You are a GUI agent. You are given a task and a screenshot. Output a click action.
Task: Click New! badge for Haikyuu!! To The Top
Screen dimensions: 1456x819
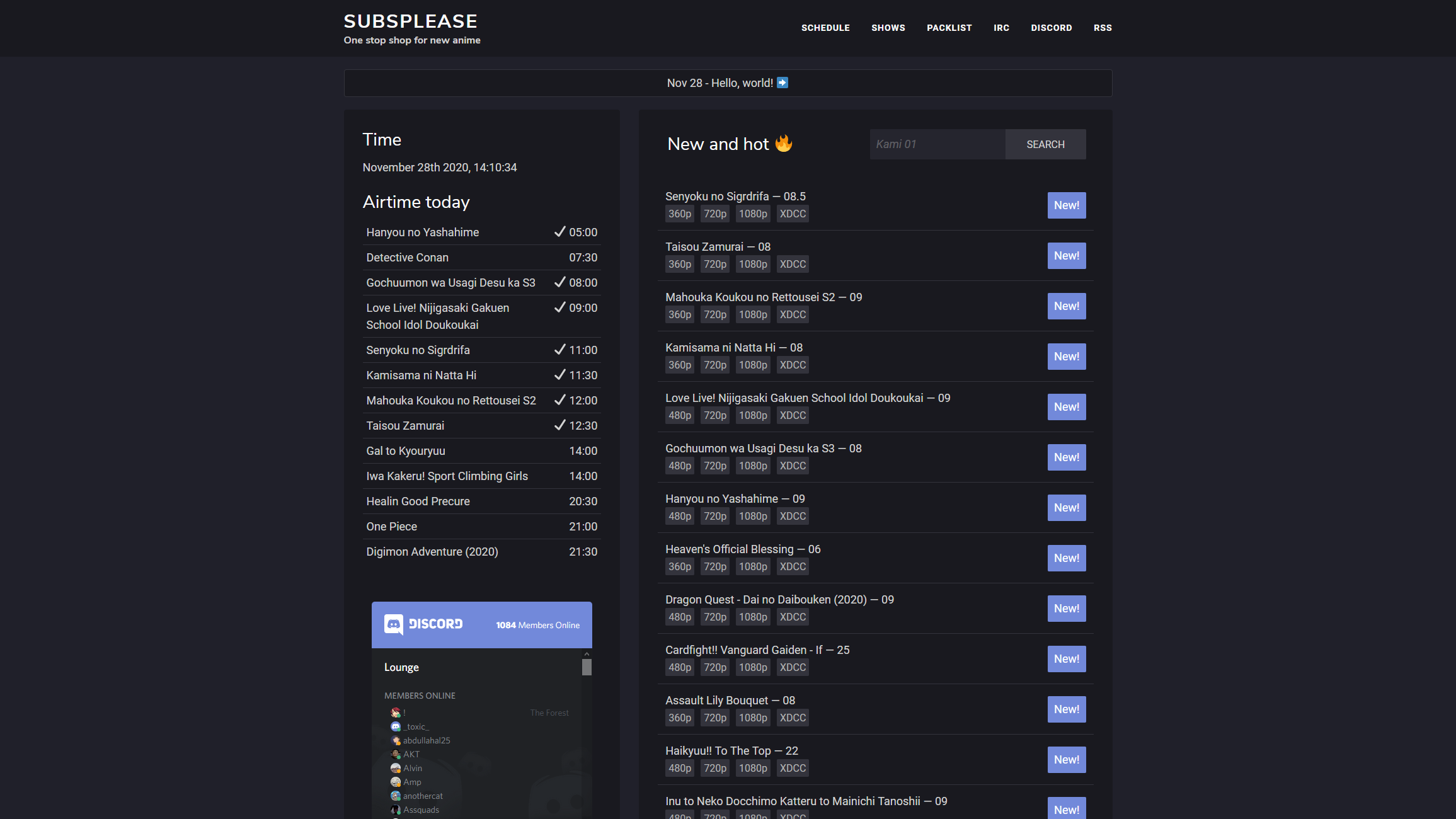coord(1067,760)
